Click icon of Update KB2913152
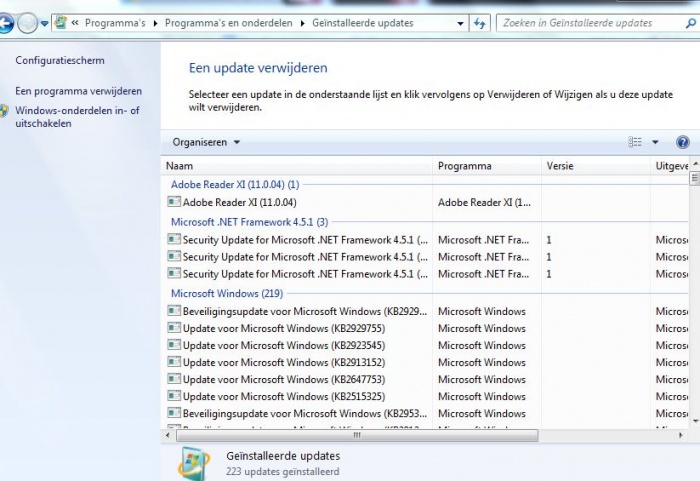The width and height of the screenshot is (700, 481). 174,362
